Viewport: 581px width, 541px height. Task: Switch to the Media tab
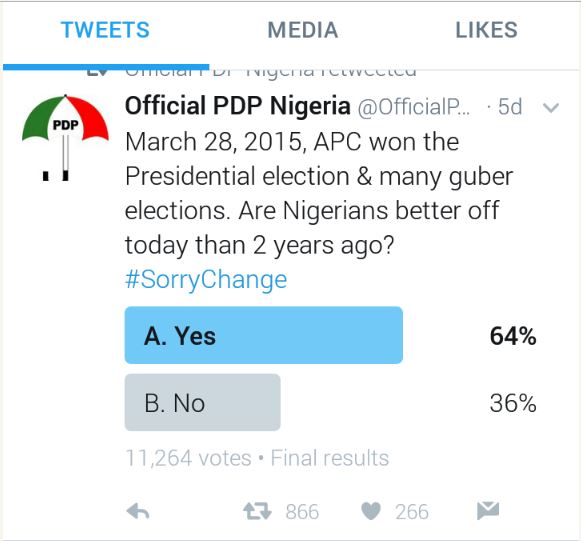303,30
